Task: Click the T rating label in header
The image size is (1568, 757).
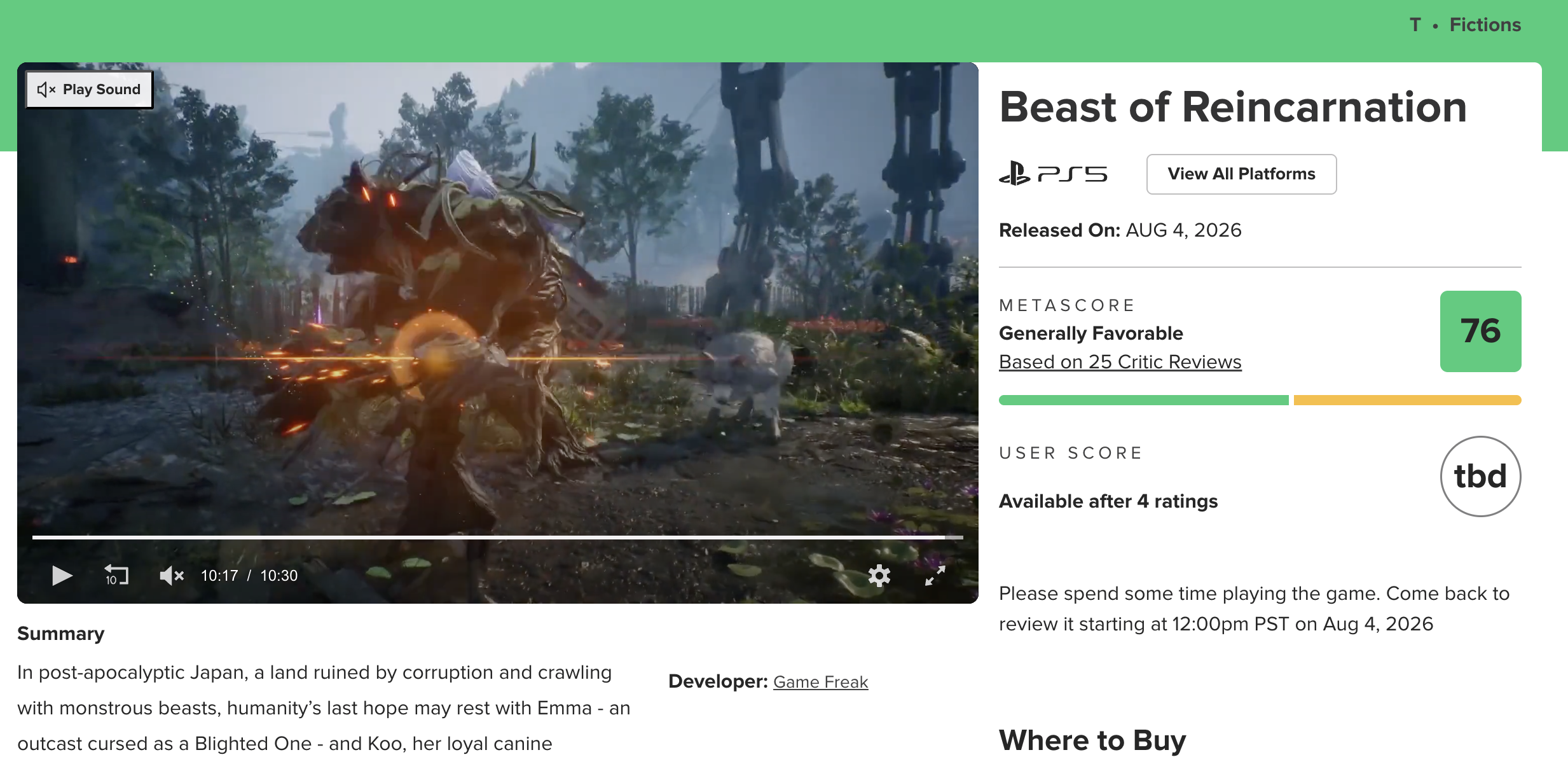Action: [x=1415, y=25]
